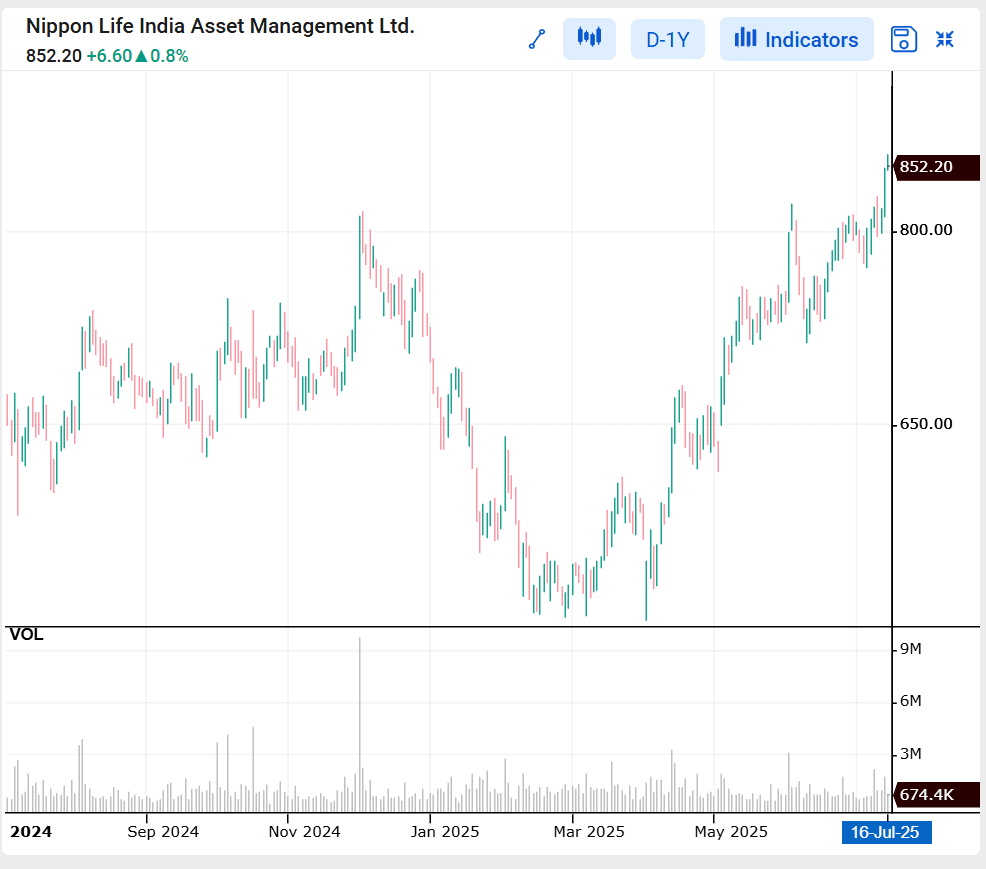Click the Mar 2025 axis label

click(589, 832)
